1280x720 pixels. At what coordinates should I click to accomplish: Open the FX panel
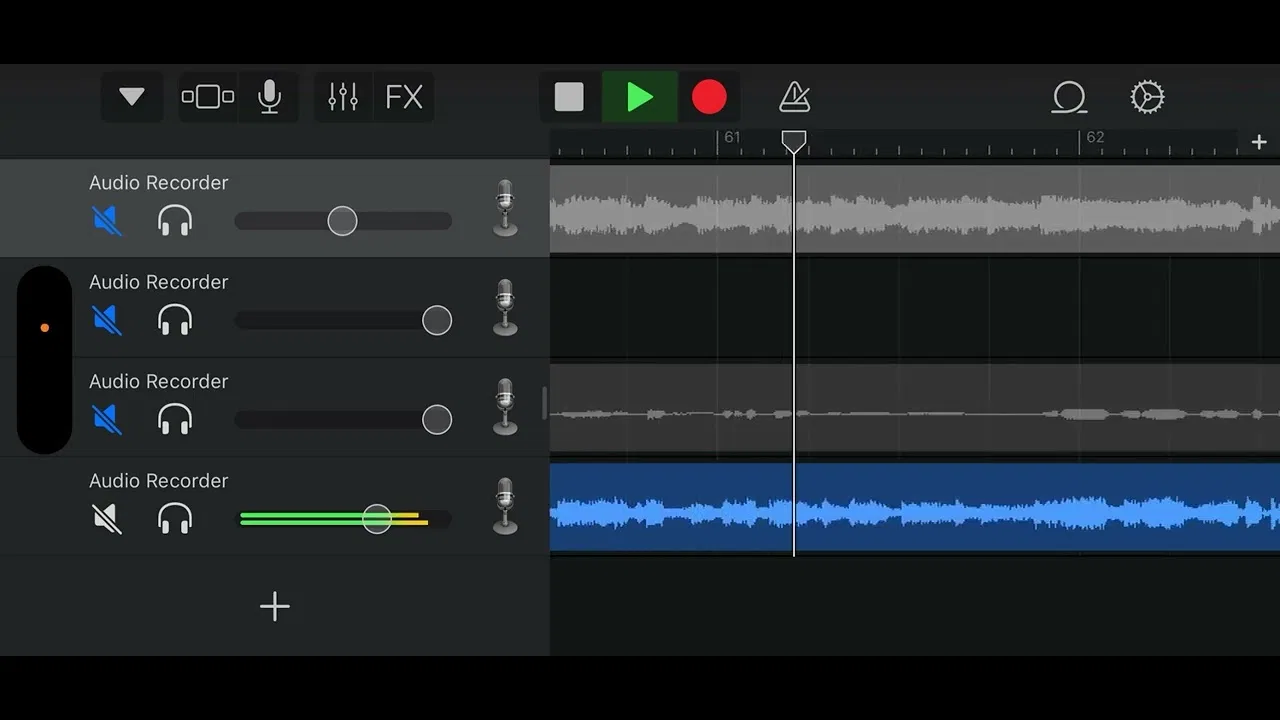pos(404,97)
